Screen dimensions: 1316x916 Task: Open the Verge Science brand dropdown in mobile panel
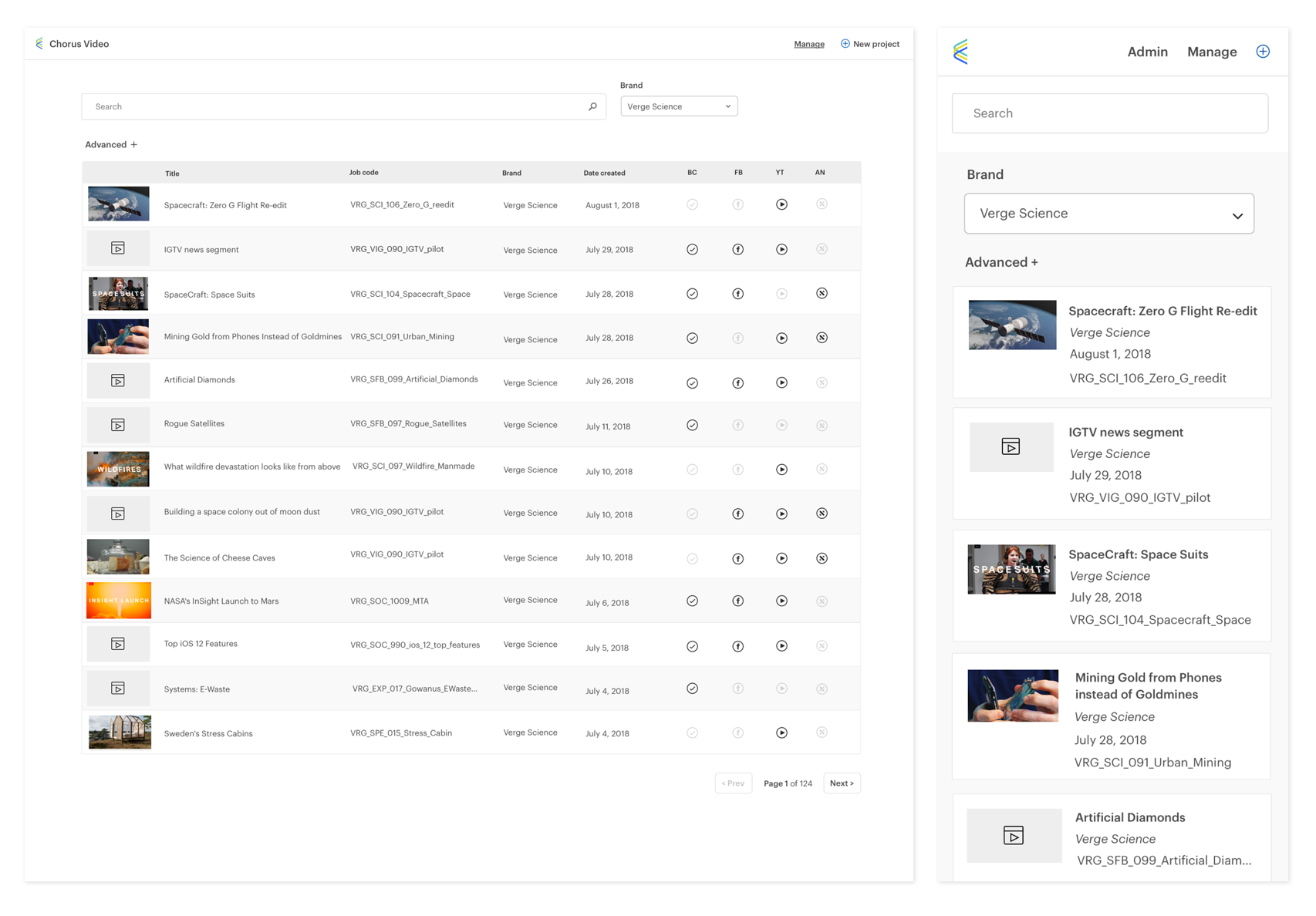tap(1108, 214)
